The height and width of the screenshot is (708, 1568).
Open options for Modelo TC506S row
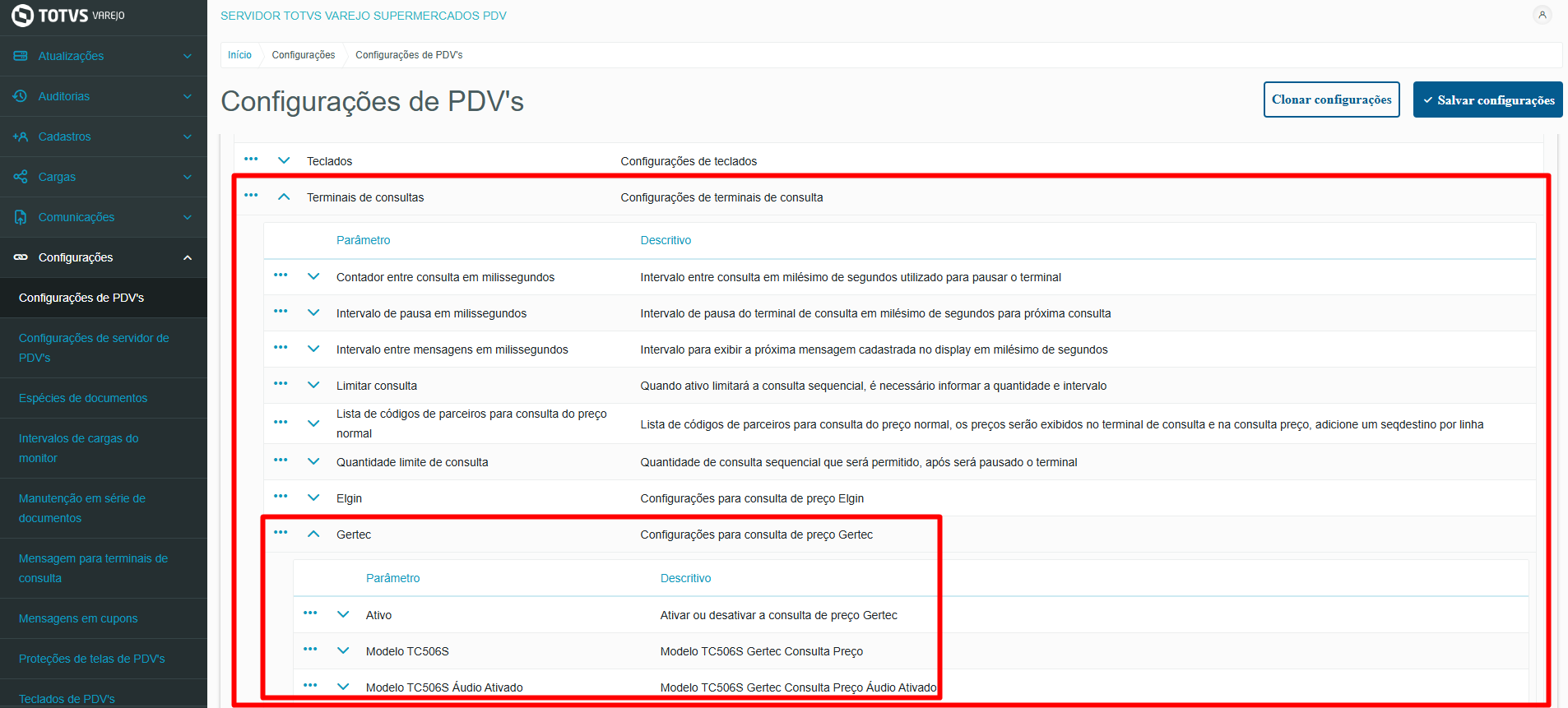(310, 650)
